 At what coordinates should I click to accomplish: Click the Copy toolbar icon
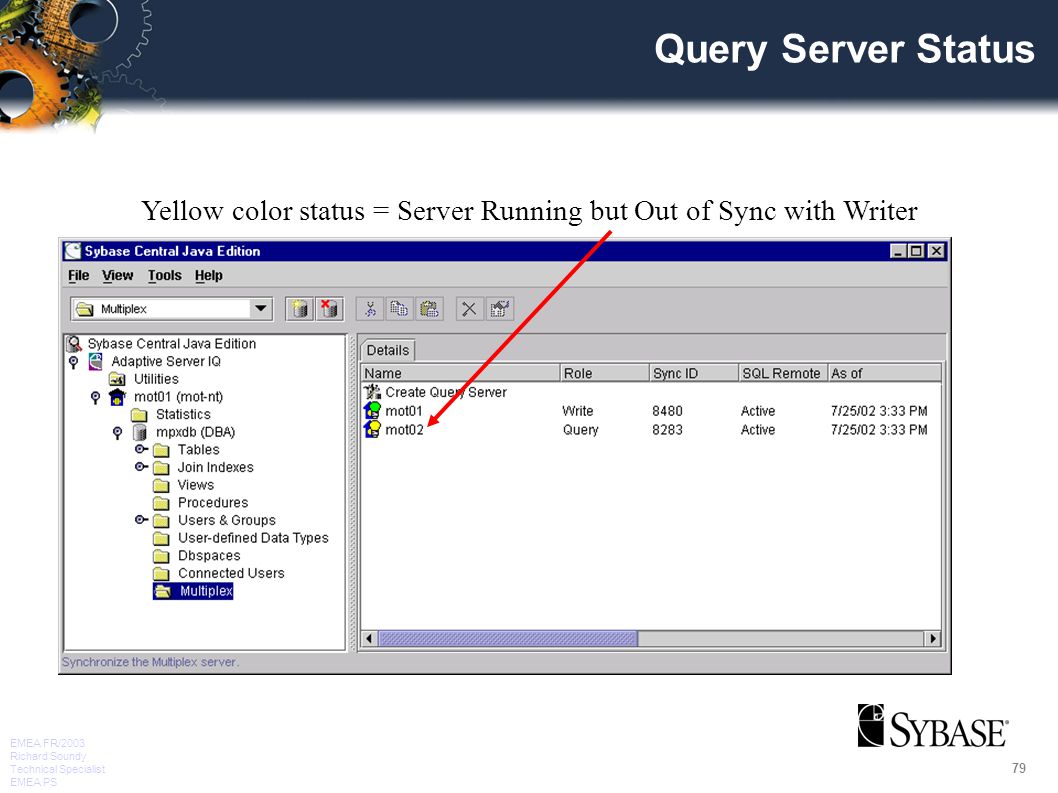(399, 309)
